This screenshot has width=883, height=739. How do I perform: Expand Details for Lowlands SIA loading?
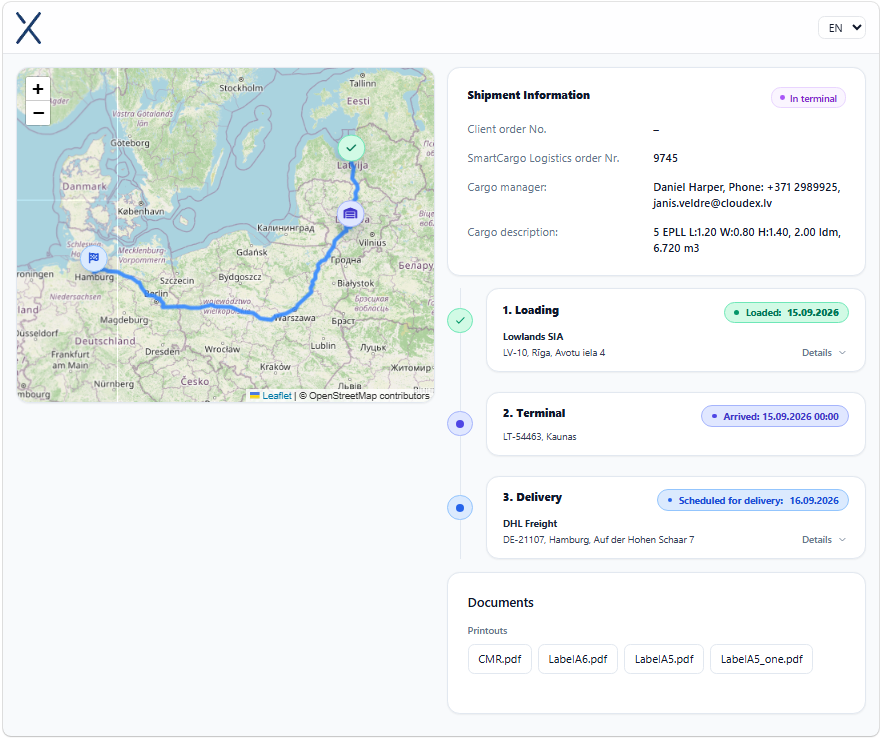824,353
